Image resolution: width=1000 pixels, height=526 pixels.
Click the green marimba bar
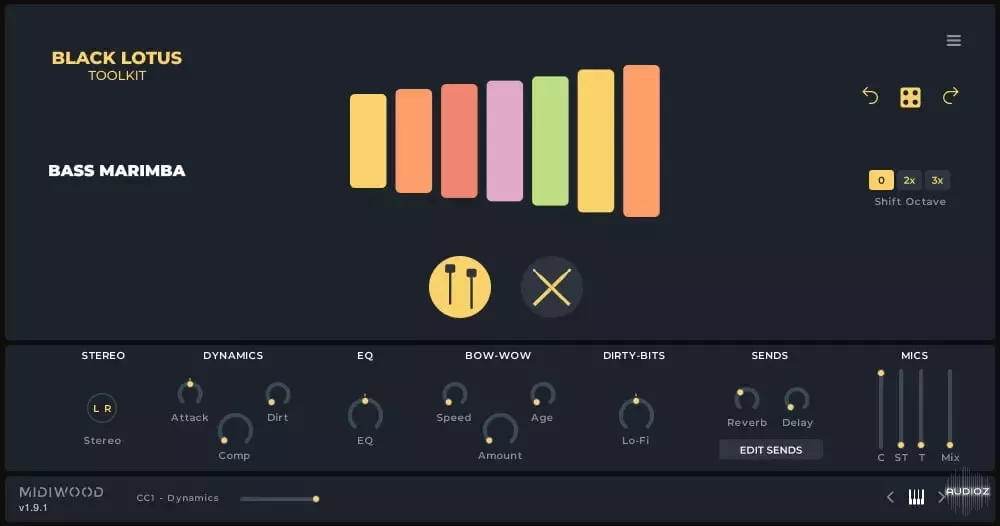click(550, 141)
